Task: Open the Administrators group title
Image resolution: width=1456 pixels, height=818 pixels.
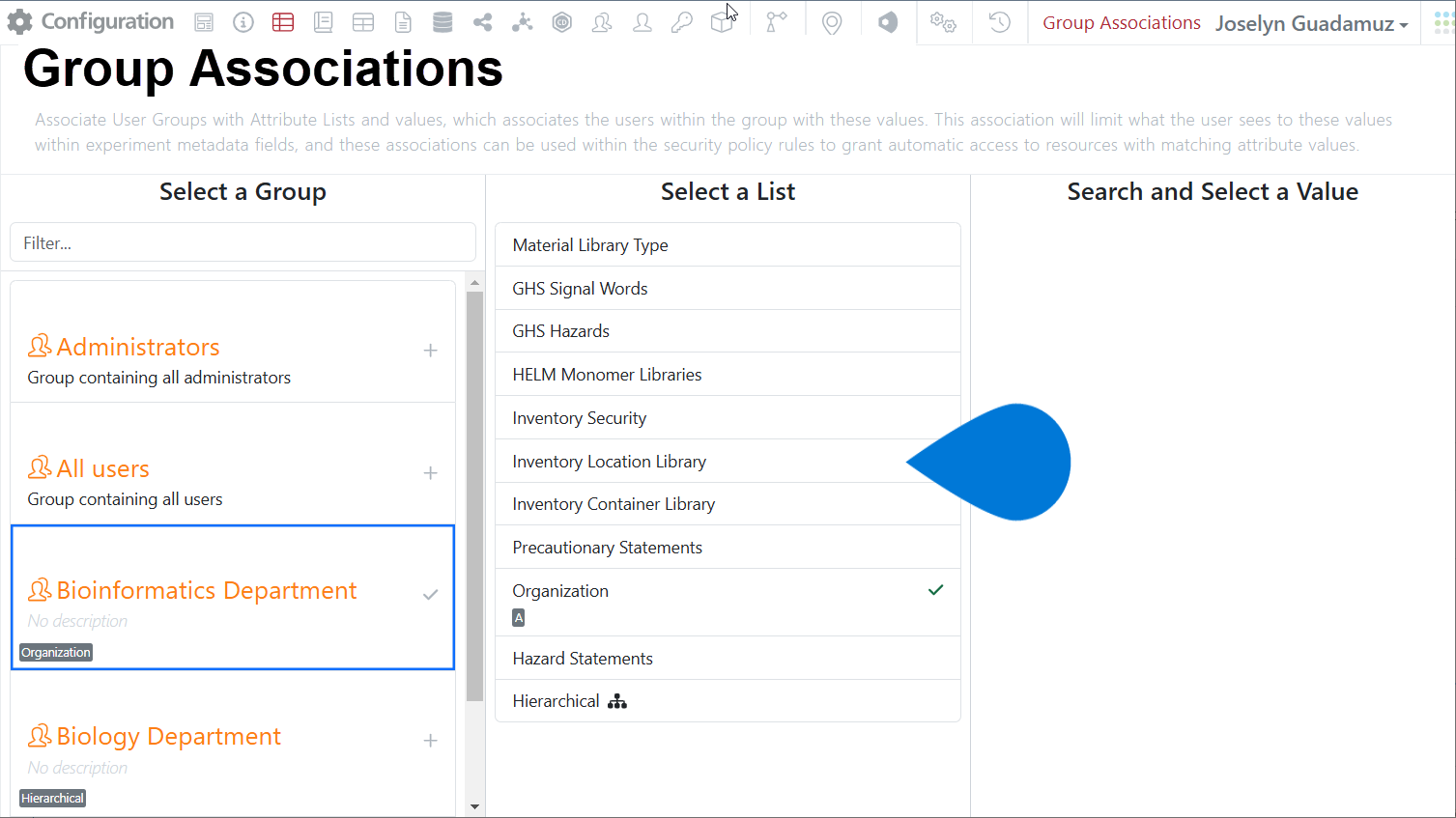Action: point(138,347)
